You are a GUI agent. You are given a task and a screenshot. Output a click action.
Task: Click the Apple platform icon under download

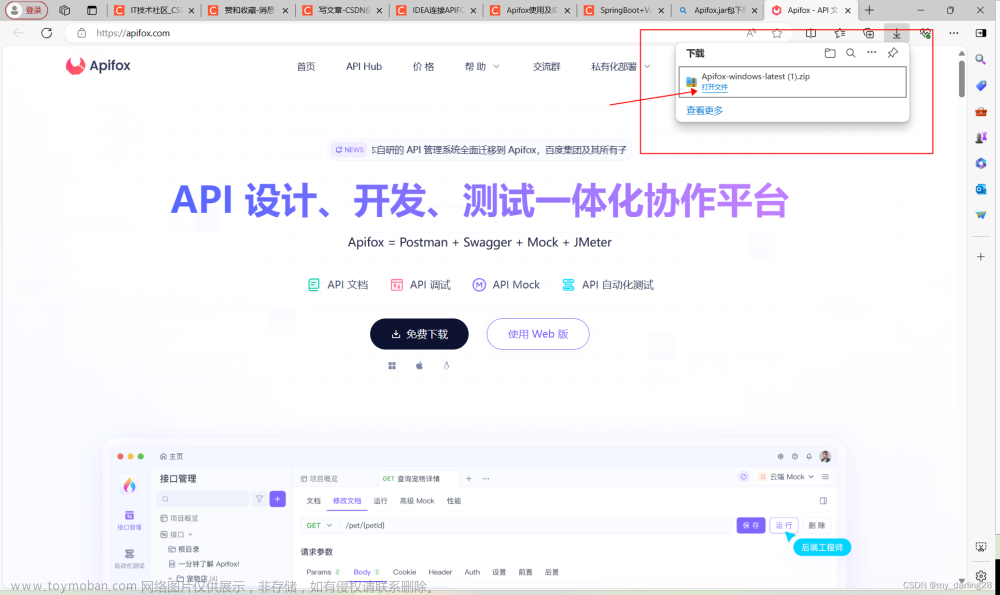pyautogui.click(x=419, y=365)
